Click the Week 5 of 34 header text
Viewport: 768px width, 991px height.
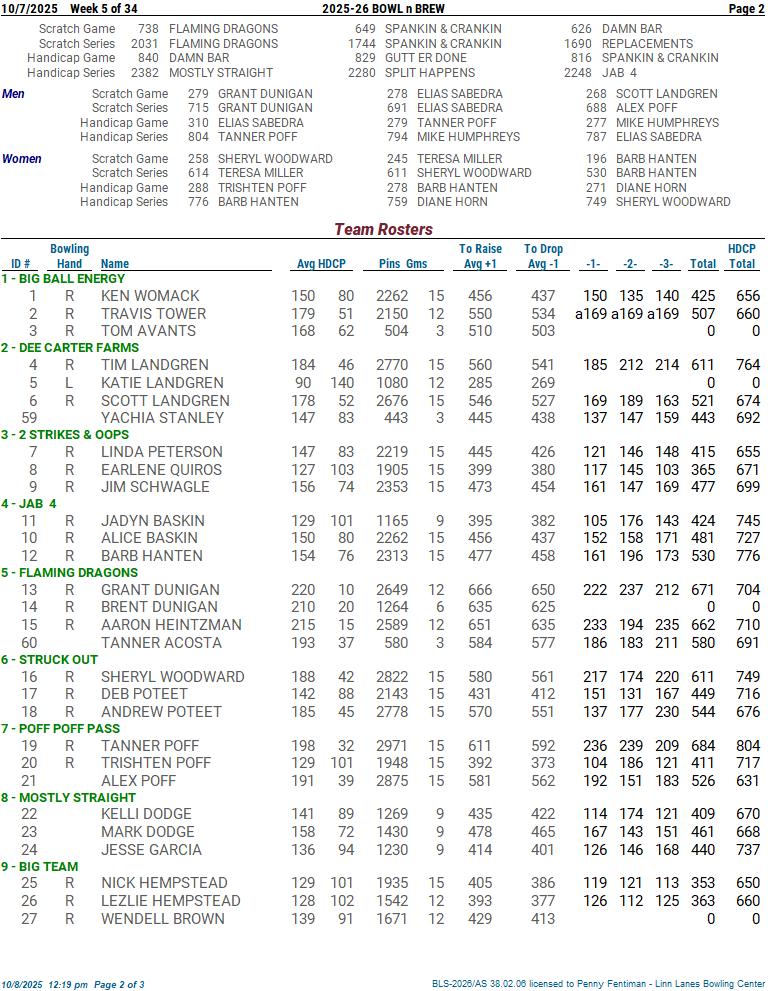pos(104,9)
